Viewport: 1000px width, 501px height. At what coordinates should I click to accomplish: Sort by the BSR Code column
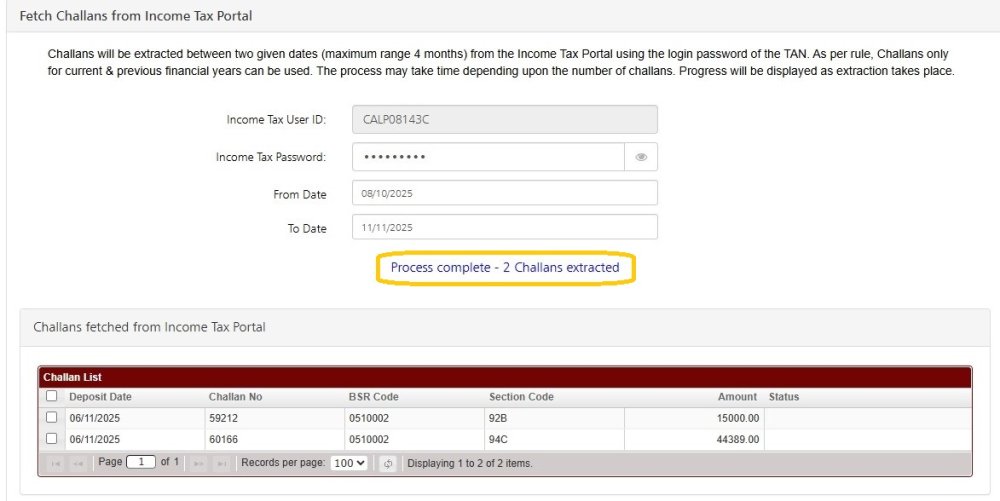tap(373, 396)
